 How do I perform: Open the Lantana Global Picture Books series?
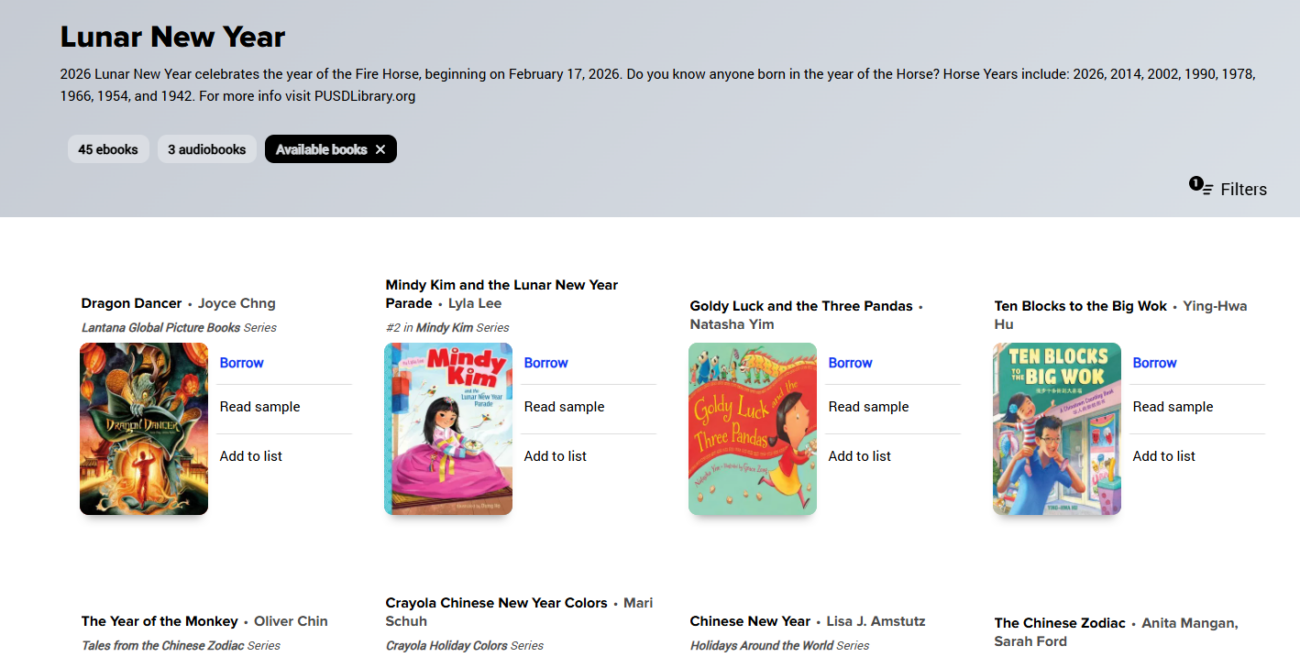click(x=161, y=328)
